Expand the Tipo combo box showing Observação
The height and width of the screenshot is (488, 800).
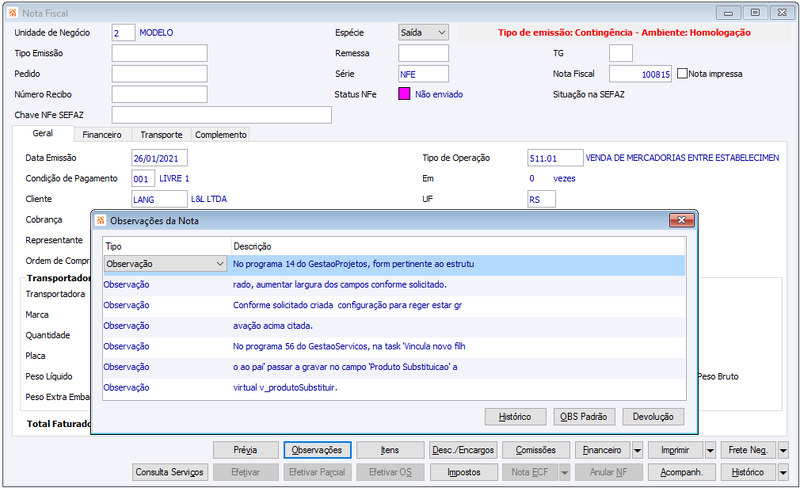pyautogui.click(x=165, y=264)
